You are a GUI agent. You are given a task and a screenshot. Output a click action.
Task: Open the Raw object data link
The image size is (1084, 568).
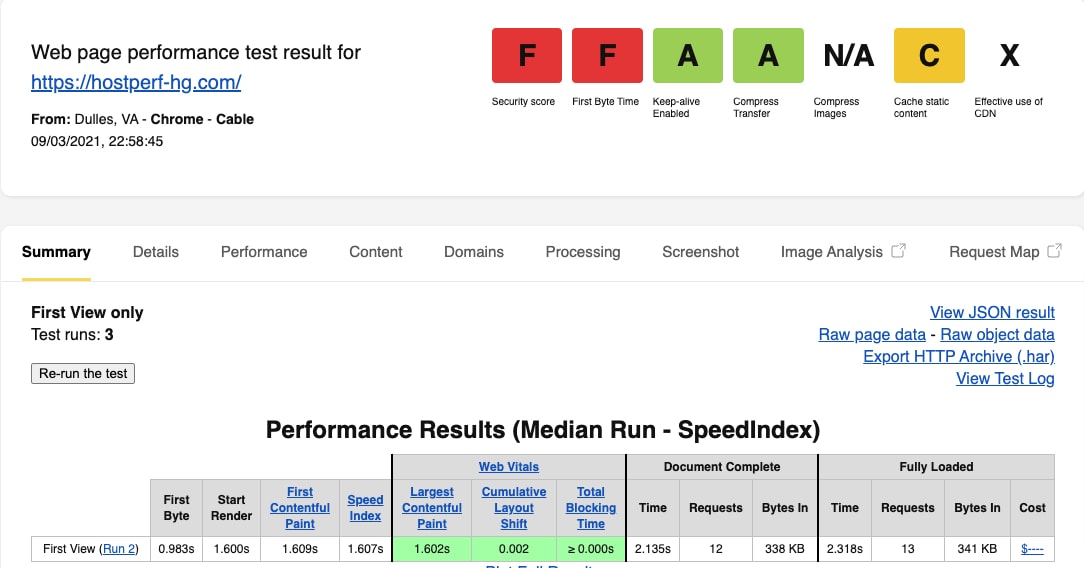pyautogui.click(x=997, y=334)
